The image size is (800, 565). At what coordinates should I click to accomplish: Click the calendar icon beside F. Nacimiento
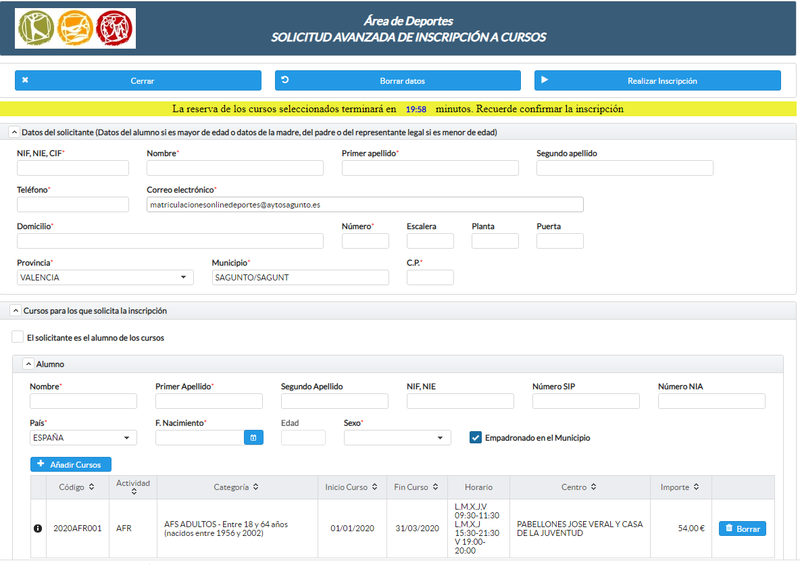[253, 437]
